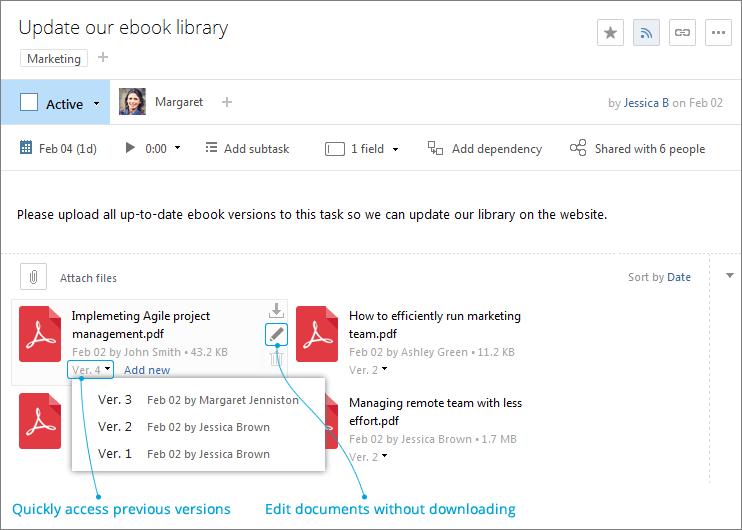This screenshot has height=530, width=742.
Task: Expand Ver. 2 dropdown under Managing remote team
Action: point(384,456)
